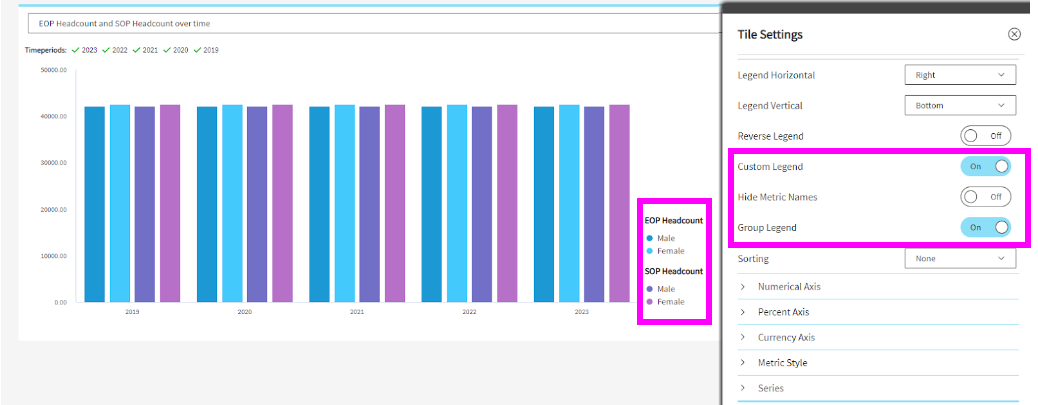Enable the Hide Metric Names switch

pos(985,197)
